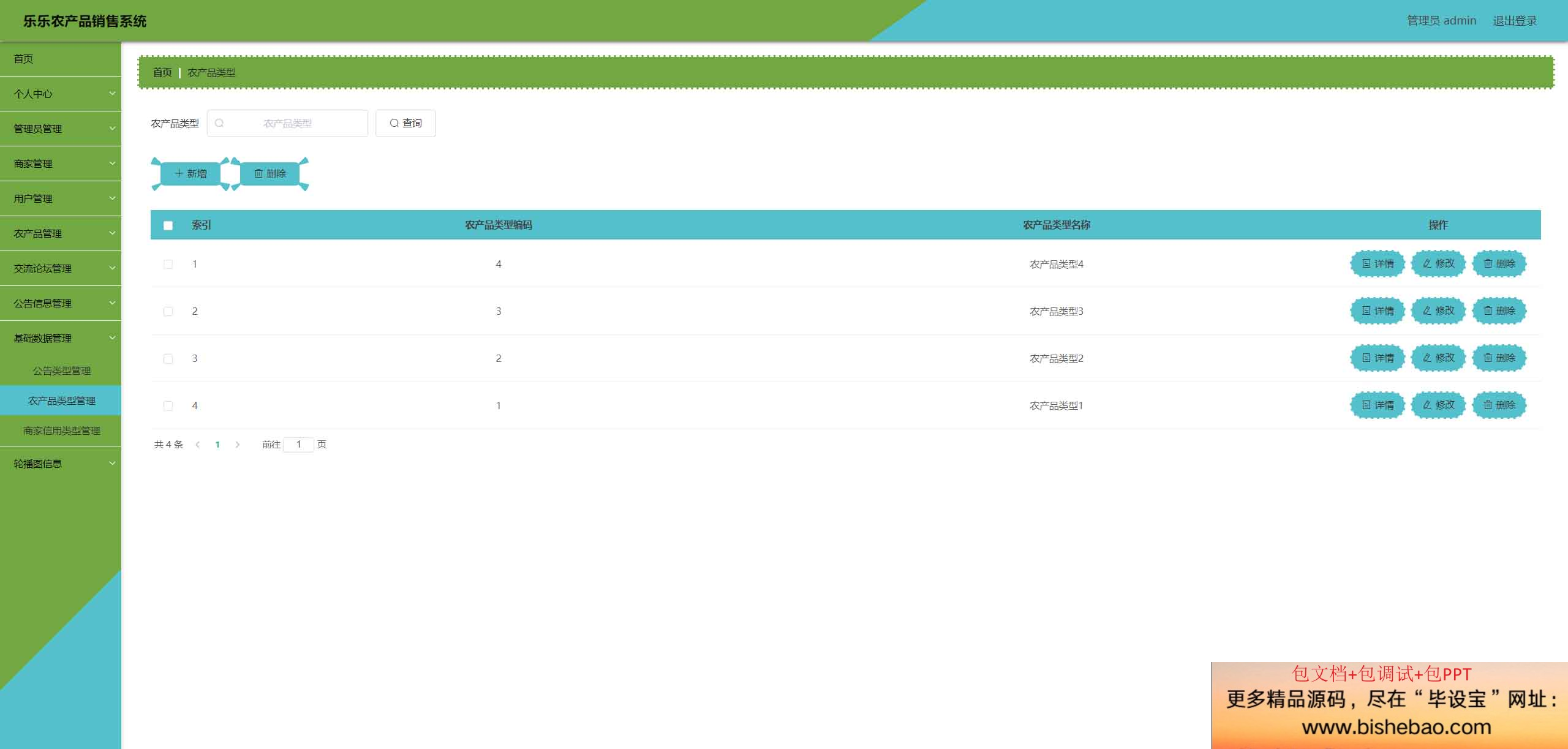Open 商家信用类型管理 submenu item

pos(61,431)
